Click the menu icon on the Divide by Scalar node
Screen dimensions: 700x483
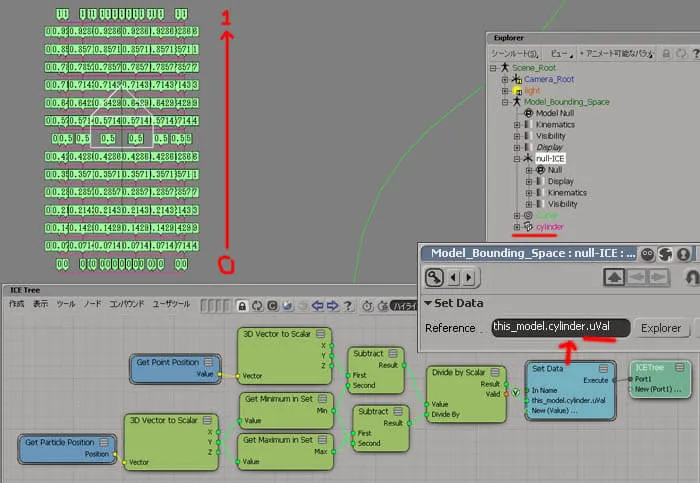tap(495, 372)
